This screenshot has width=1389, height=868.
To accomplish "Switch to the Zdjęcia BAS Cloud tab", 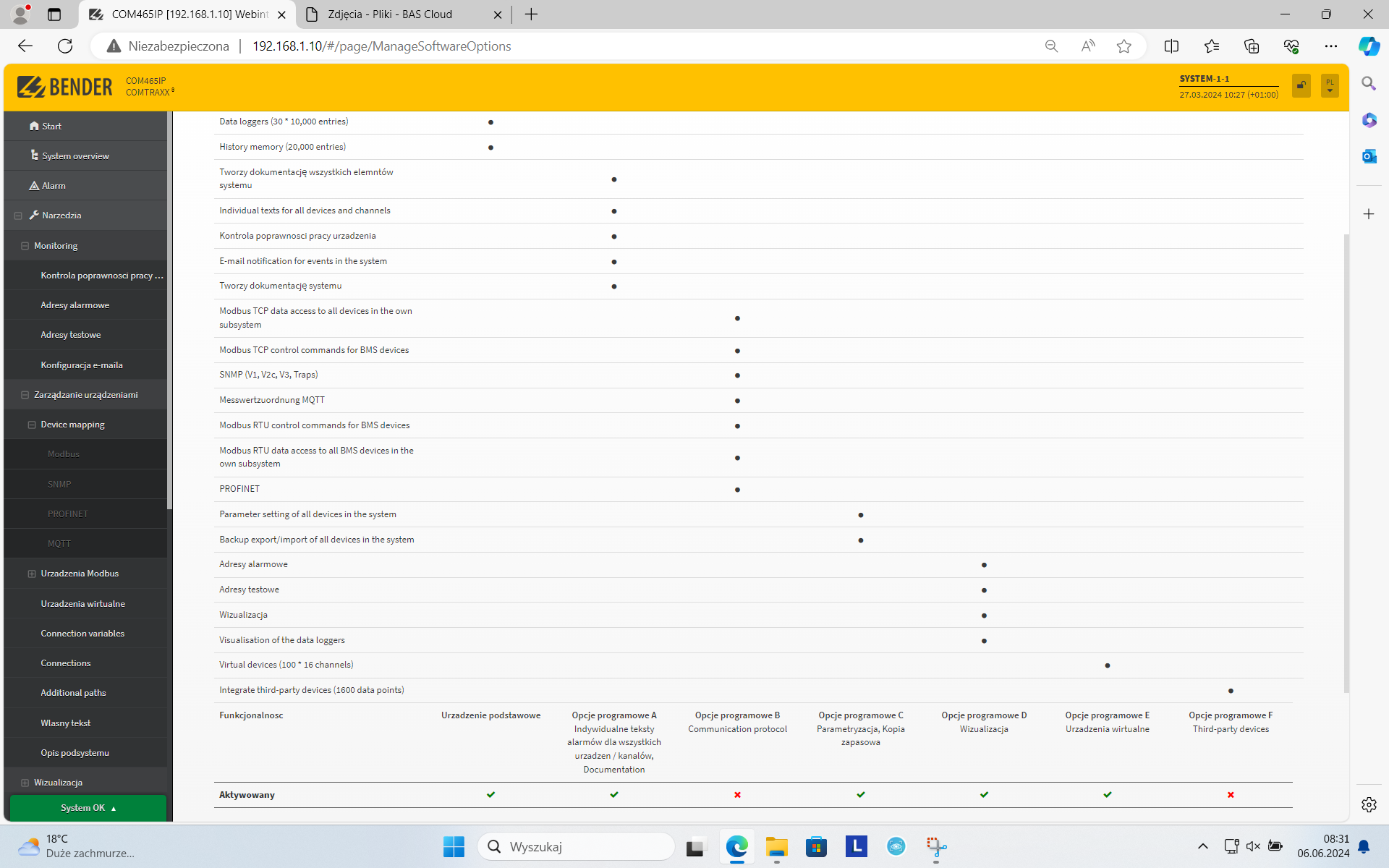I will [391, 14].
